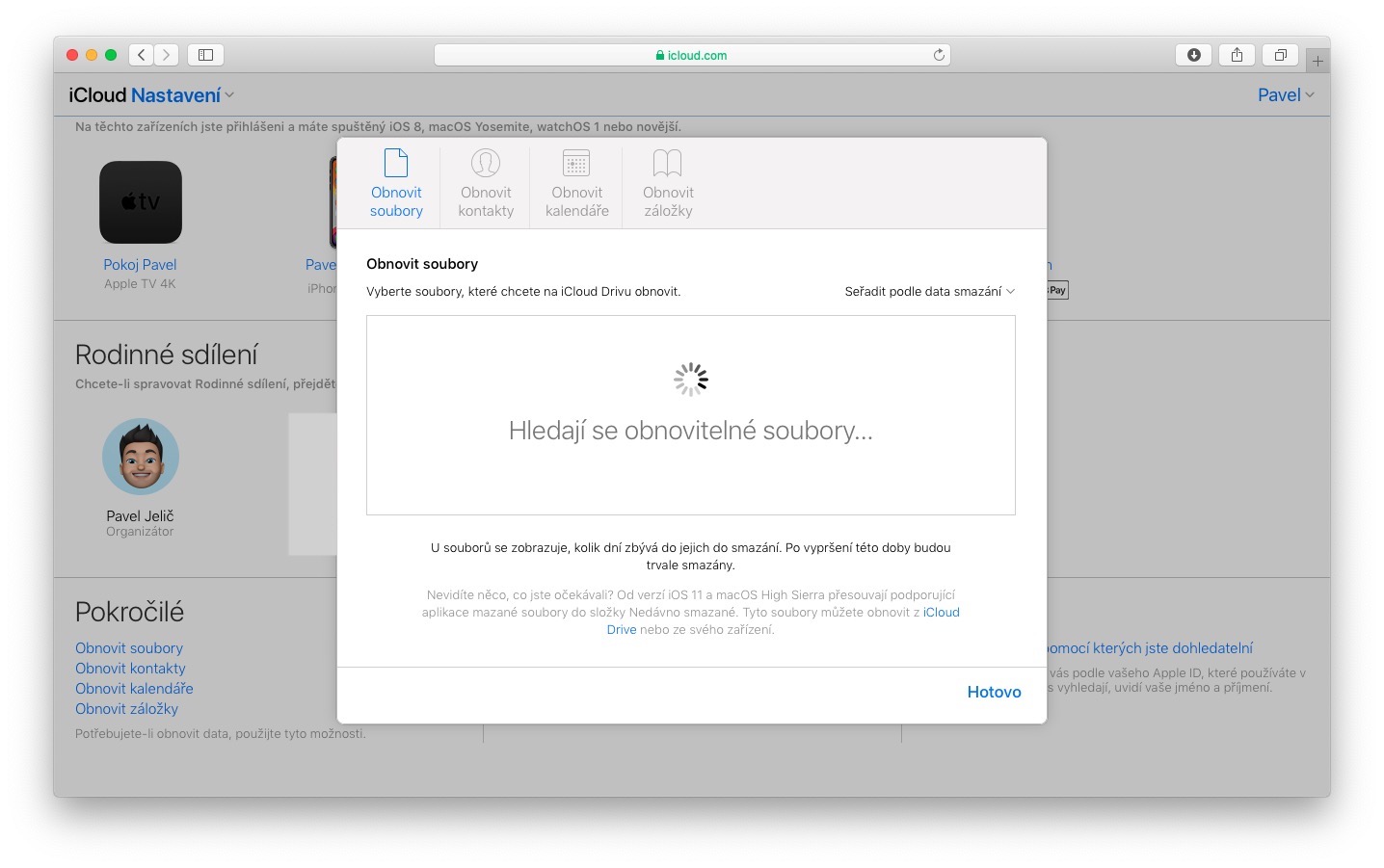
Task: Open the Nastavení dropdown next to iCloud
Action: [182, 95]
